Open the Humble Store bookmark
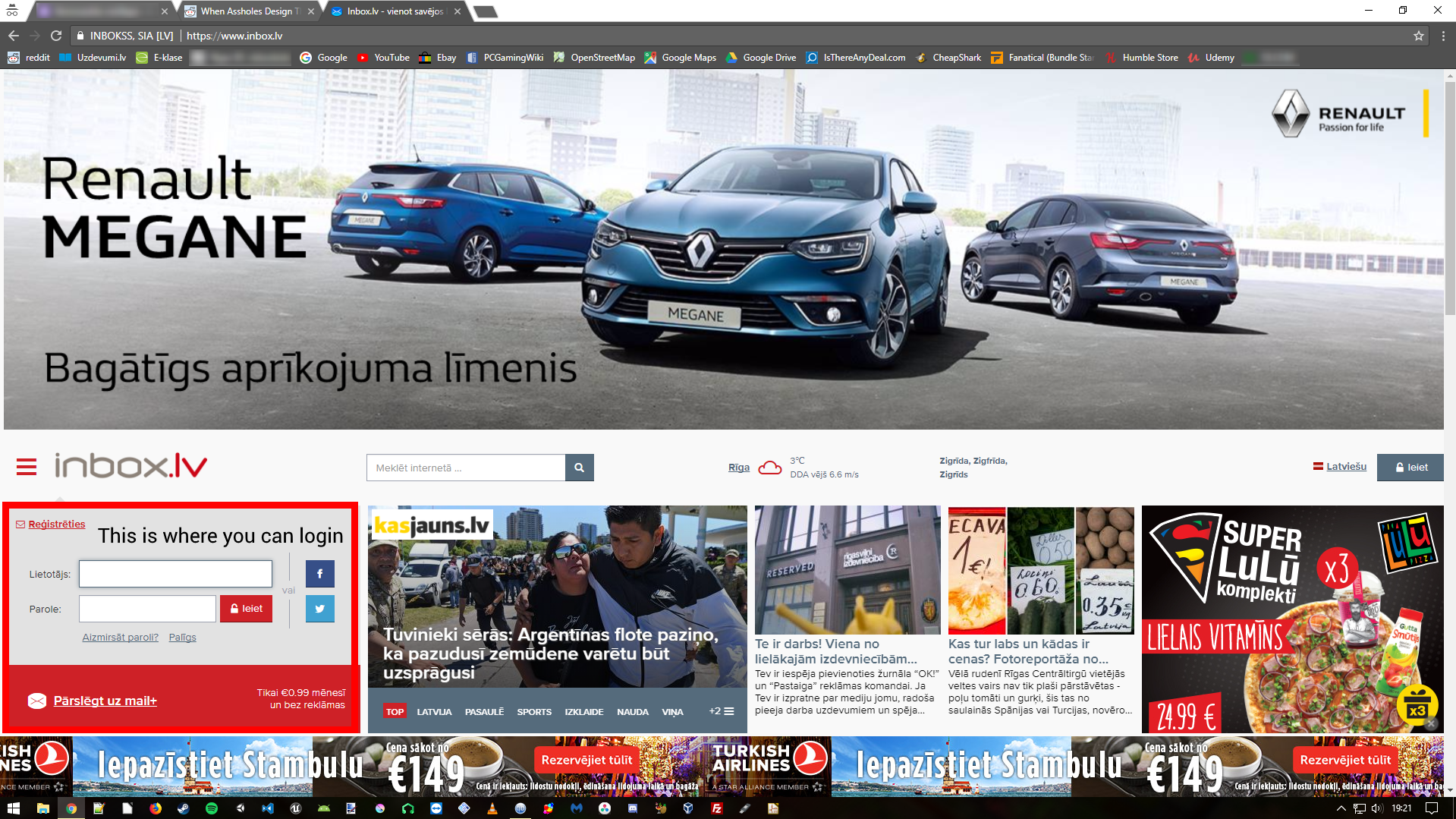Image resolution: width=1456 pixels, height=819 pixels. [1142, 58]
